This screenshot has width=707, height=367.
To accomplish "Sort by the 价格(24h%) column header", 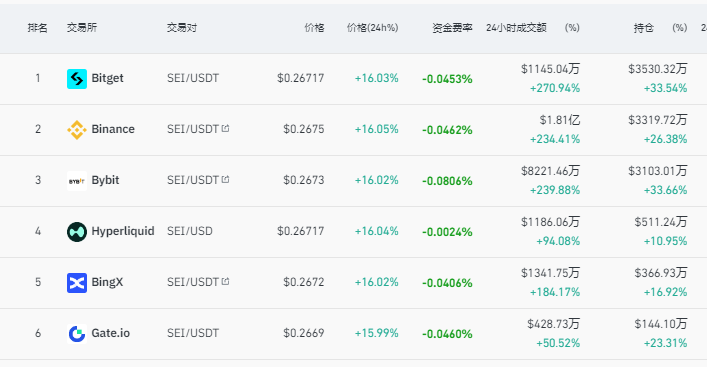I will (x=372, y=28).
